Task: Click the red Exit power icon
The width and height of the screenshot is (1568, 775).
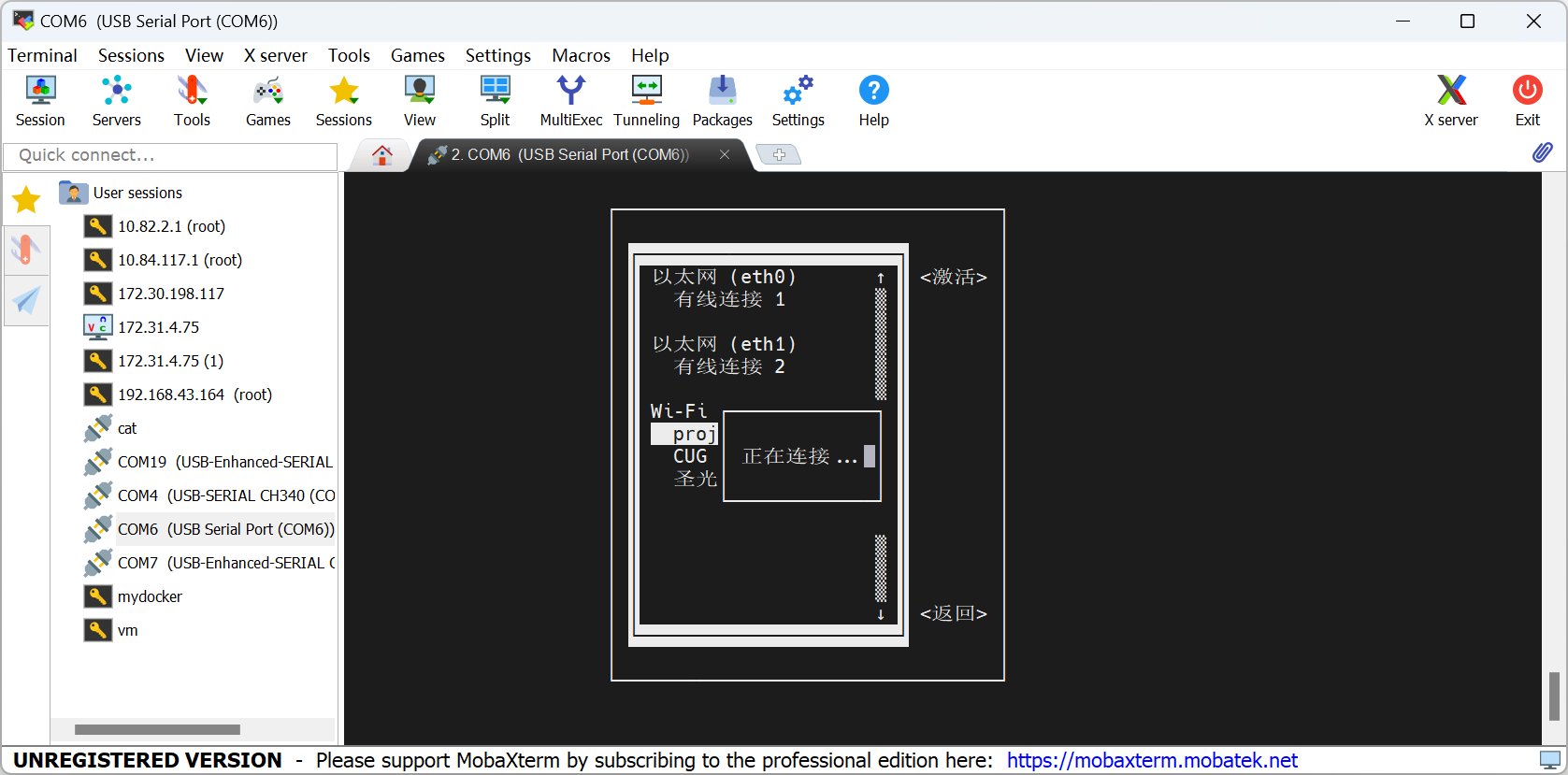Action: coord(1528,101)
